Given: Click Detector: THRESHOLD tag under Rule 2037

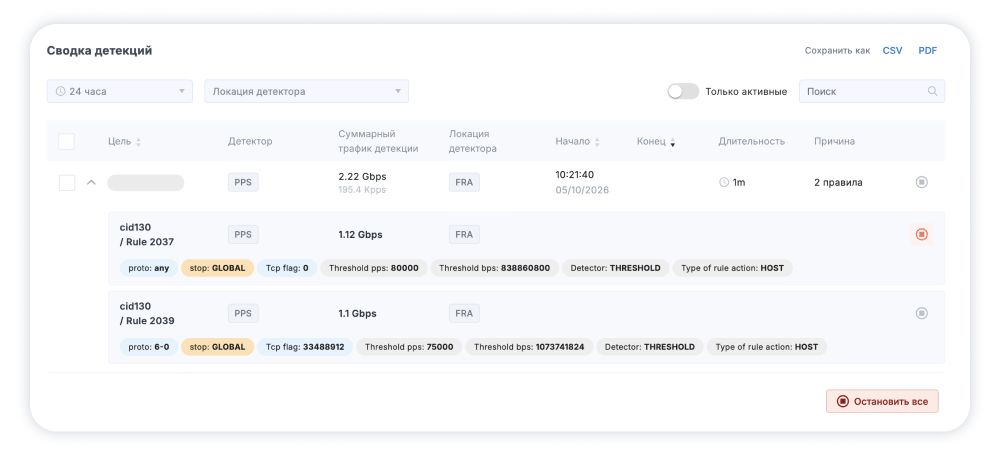Looking at the screenshot, I should click(615, 268).
